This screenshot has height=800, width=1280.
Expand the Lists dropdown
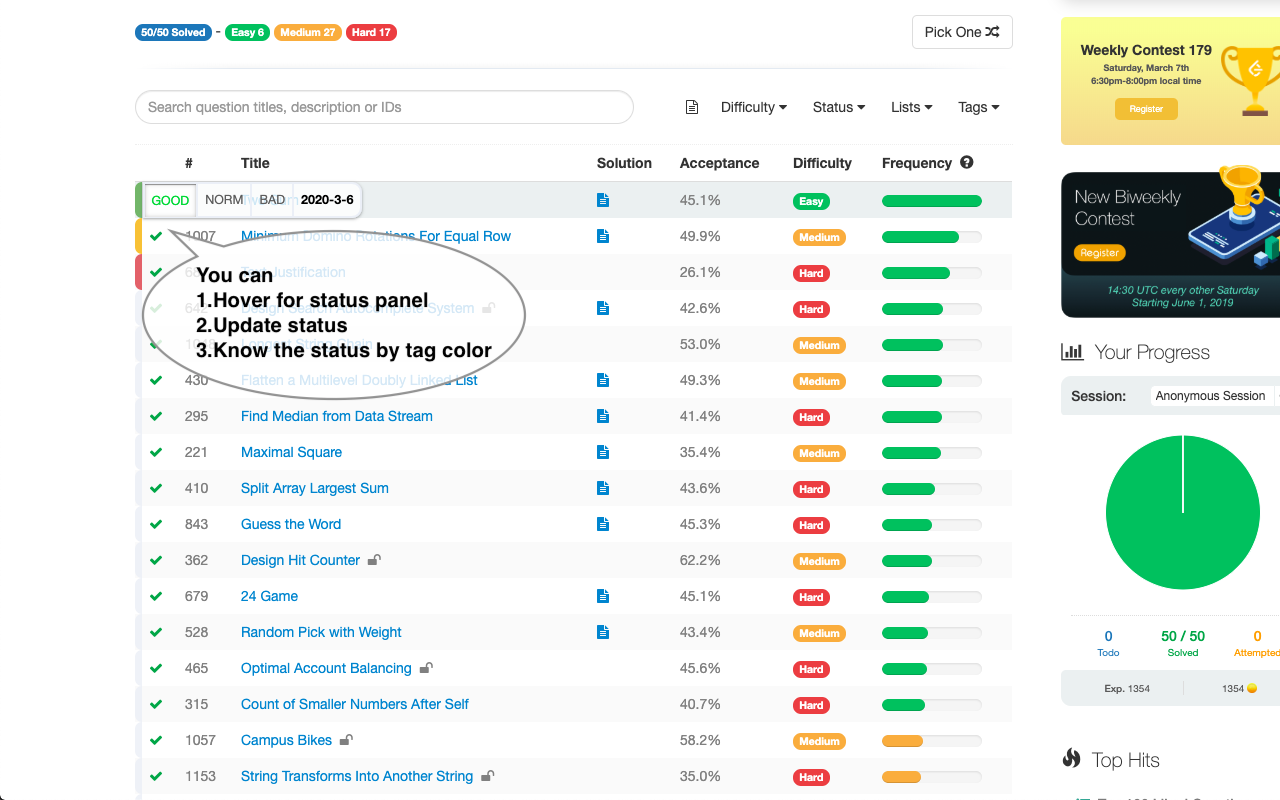click(911, 107)
